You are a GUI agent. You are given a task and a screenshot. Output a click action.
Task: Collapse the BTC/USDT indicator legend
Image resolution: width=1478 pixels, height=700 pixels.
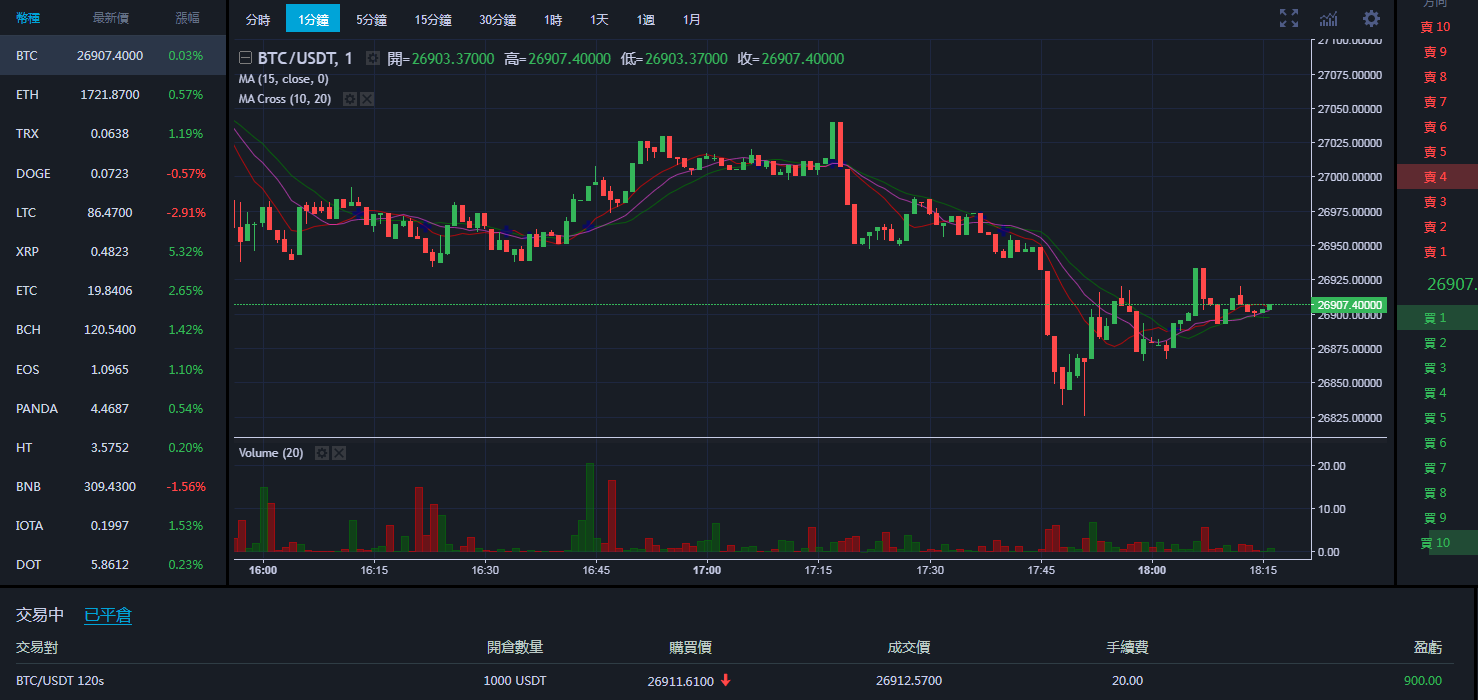pyautogui.click(x=245, y=59)
